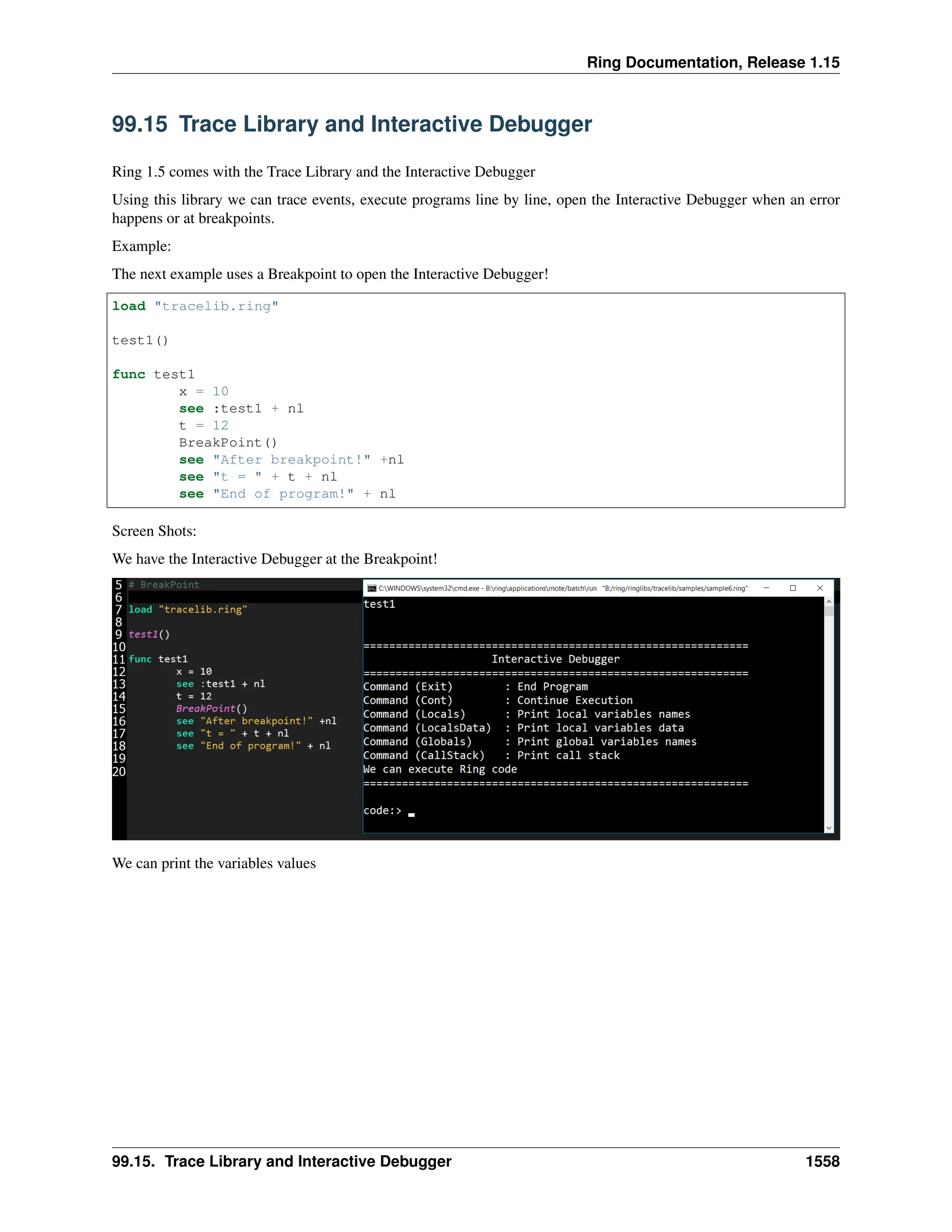Click the BreakPoint() call in the dark editor

(x=212, y=709)
